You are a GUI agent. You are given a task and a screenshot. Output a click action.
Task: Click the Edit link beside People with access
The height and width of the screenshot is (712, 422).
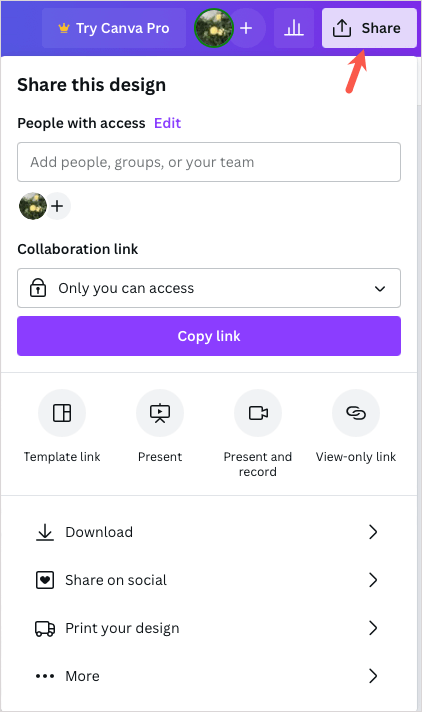pos(167,123)
